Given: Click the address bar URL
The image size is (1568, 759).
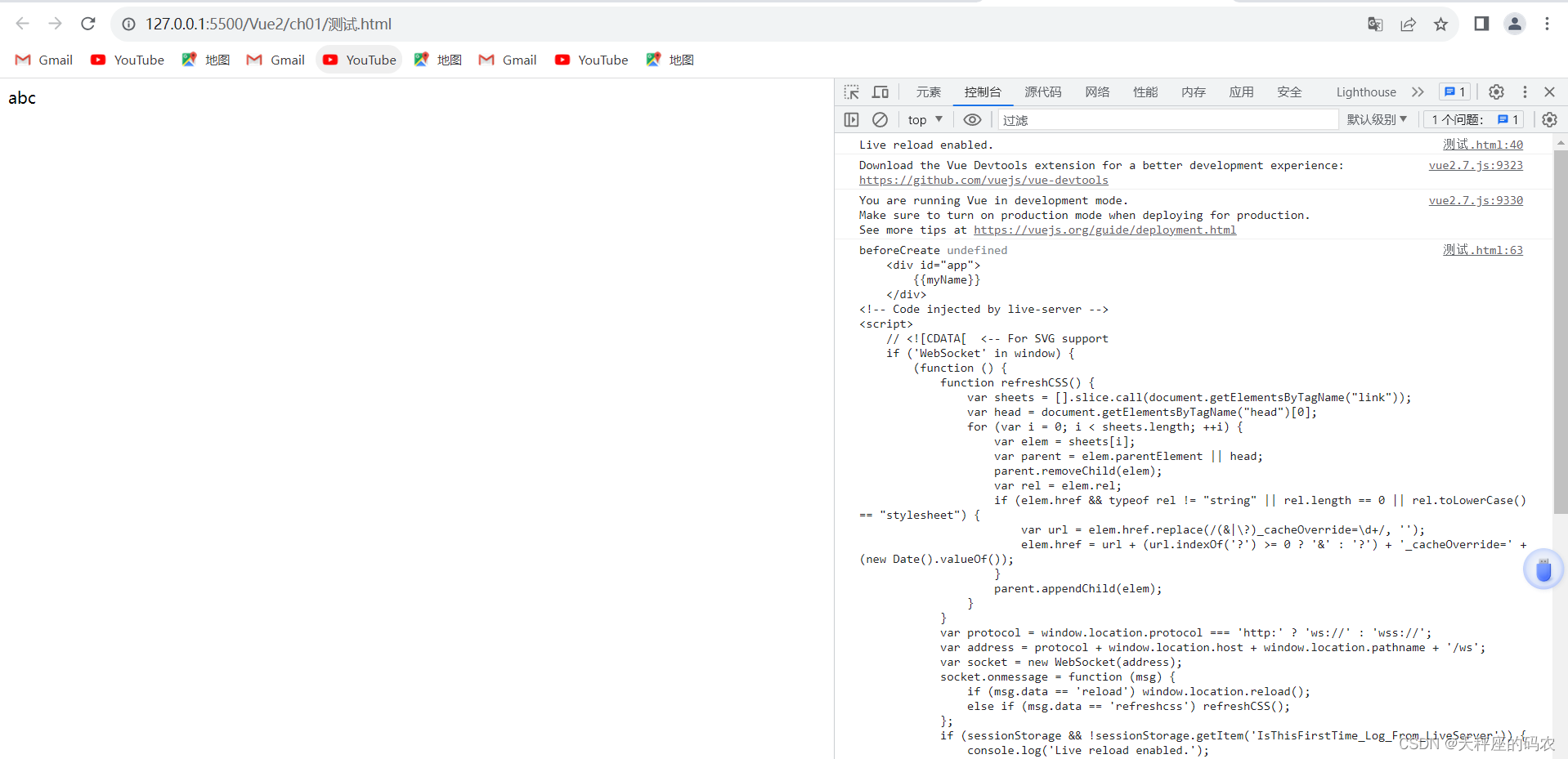Looking at the screenshot, I should coord(268,25).
